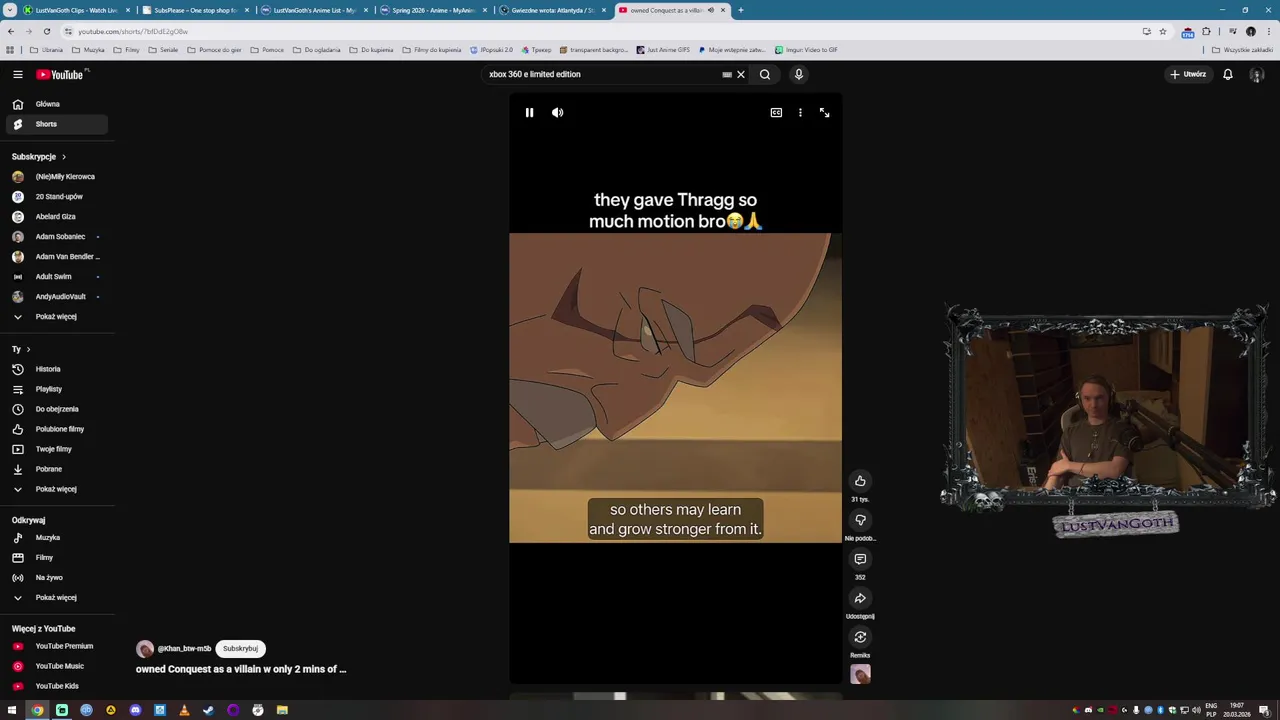Open Chrome extensions puzzle icon

[x=1206, y=31]
